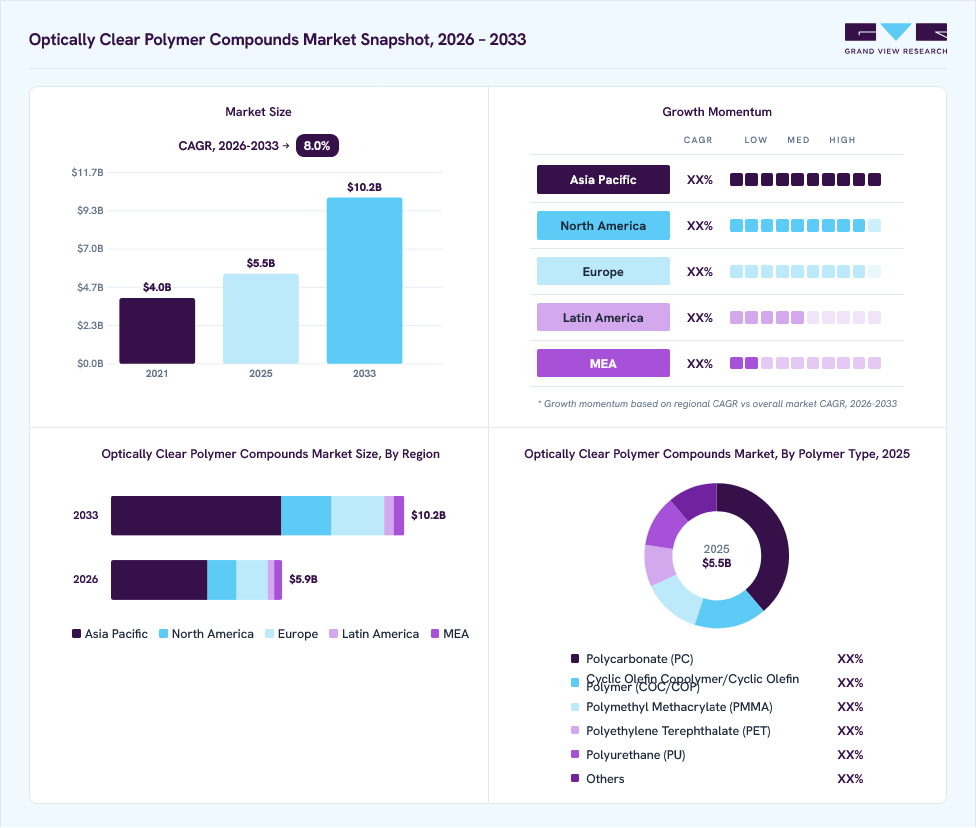The width and height of the screenshot is (976, 828).
Task: Click the MEA momentum indicator squares
Action: (805, 364)
